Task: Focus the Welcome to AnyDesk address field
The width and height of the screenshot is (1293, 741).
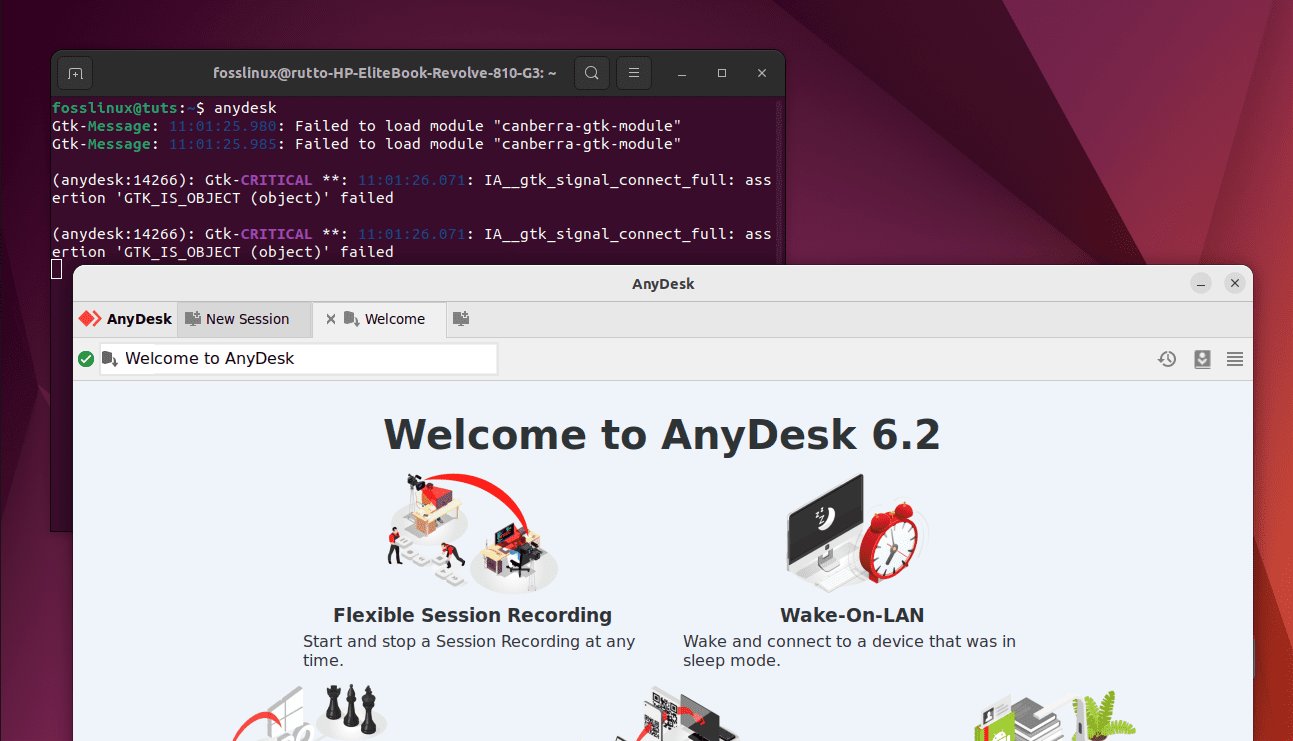Action: coord(299,359)
